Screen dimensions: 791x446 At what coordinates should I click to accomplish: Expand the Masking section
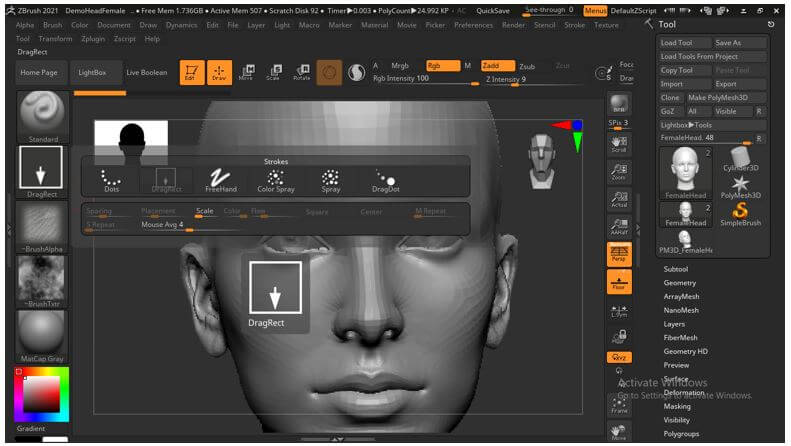[x=677, y=406]
